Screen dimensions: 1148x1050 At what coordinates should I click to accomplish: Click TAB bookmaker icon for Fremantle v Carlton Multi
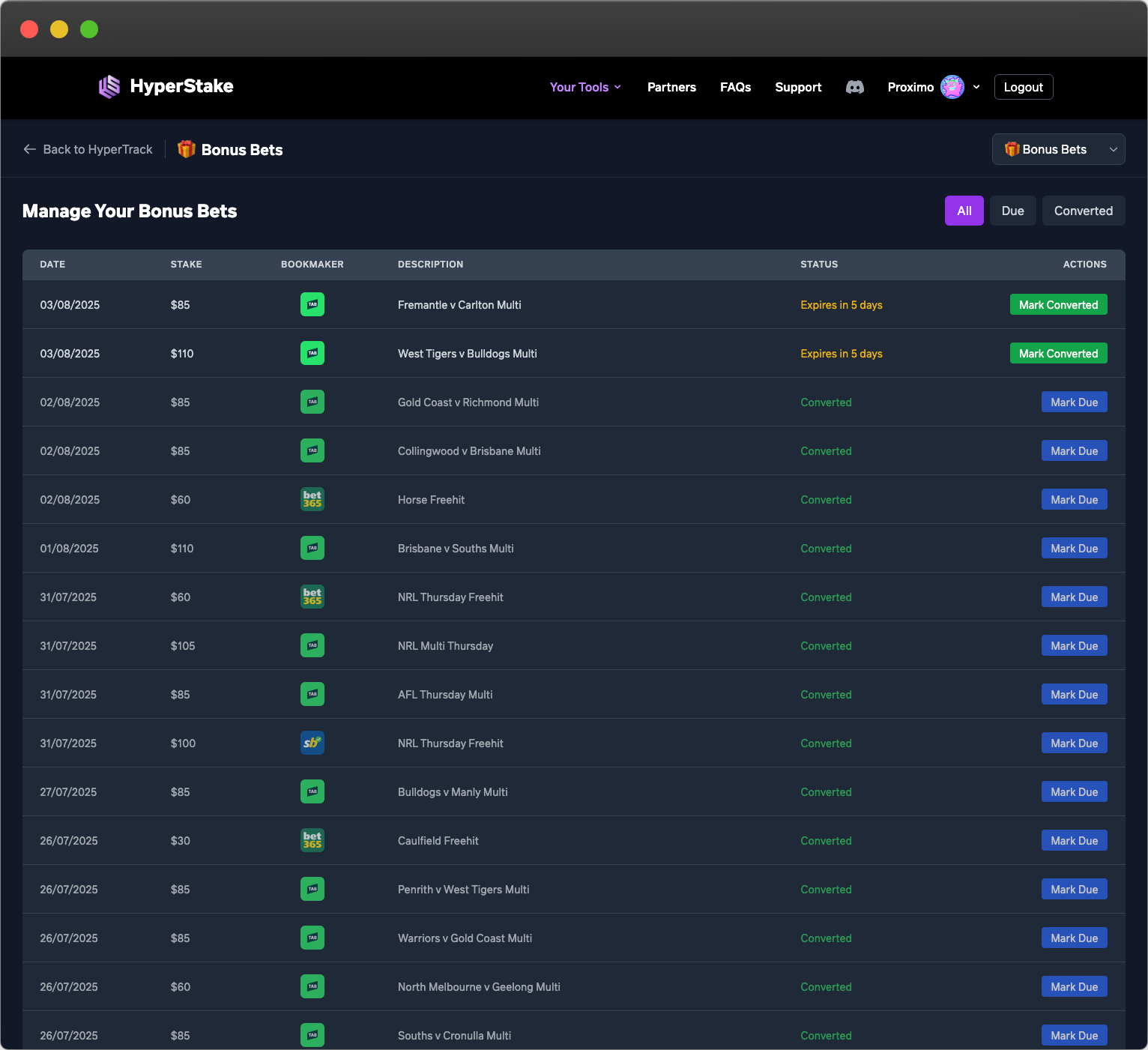click(x=312, y=304)
